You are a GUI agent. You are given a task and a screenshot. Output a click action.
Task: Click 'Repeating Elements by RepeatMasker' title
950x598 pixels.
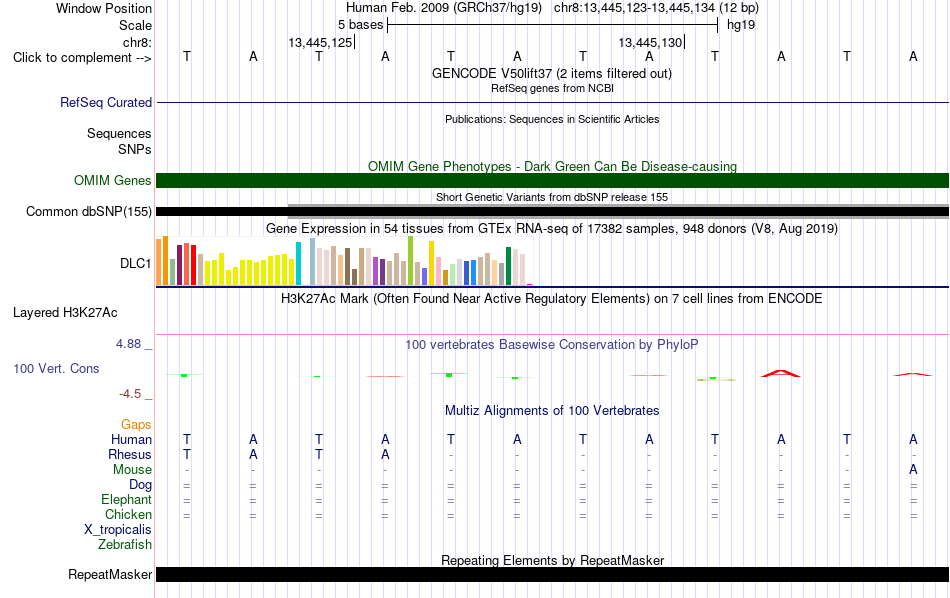point(552,560)
